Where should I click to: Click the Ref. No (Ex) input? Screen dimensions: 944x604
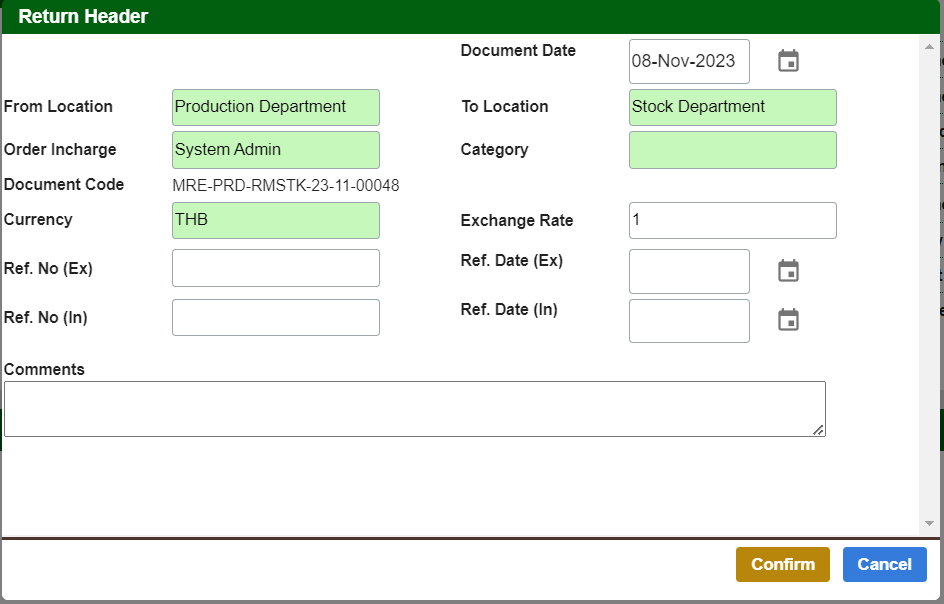point(276,268)
